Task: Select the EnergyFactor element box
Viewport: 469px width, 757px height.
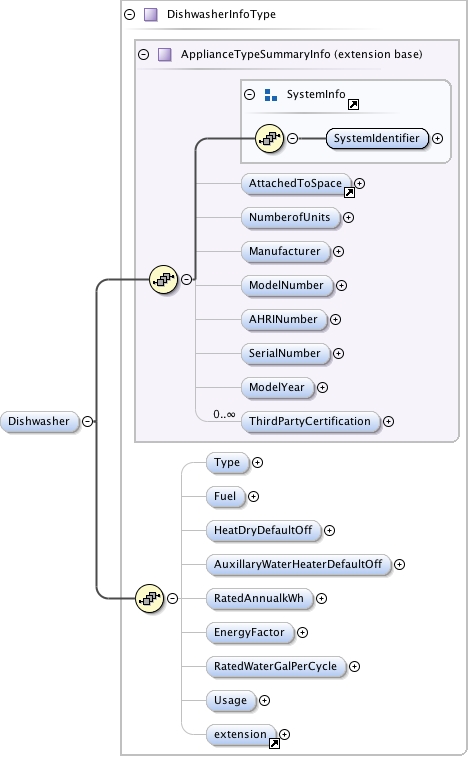Action: point(250,632)
